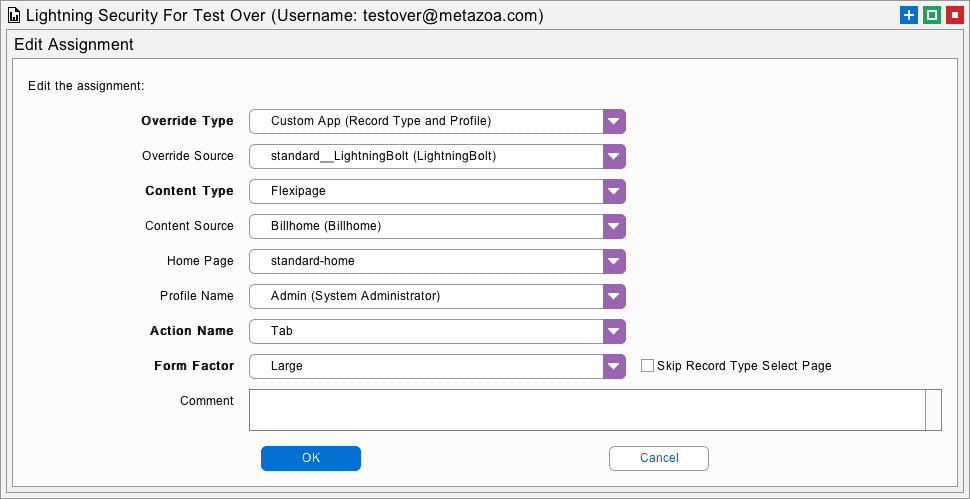Image resolution: width=970 pixels, height=499 pixels.
Task: Click into the Comment text box
Action: pyautogui.click(x=587, y=409)
